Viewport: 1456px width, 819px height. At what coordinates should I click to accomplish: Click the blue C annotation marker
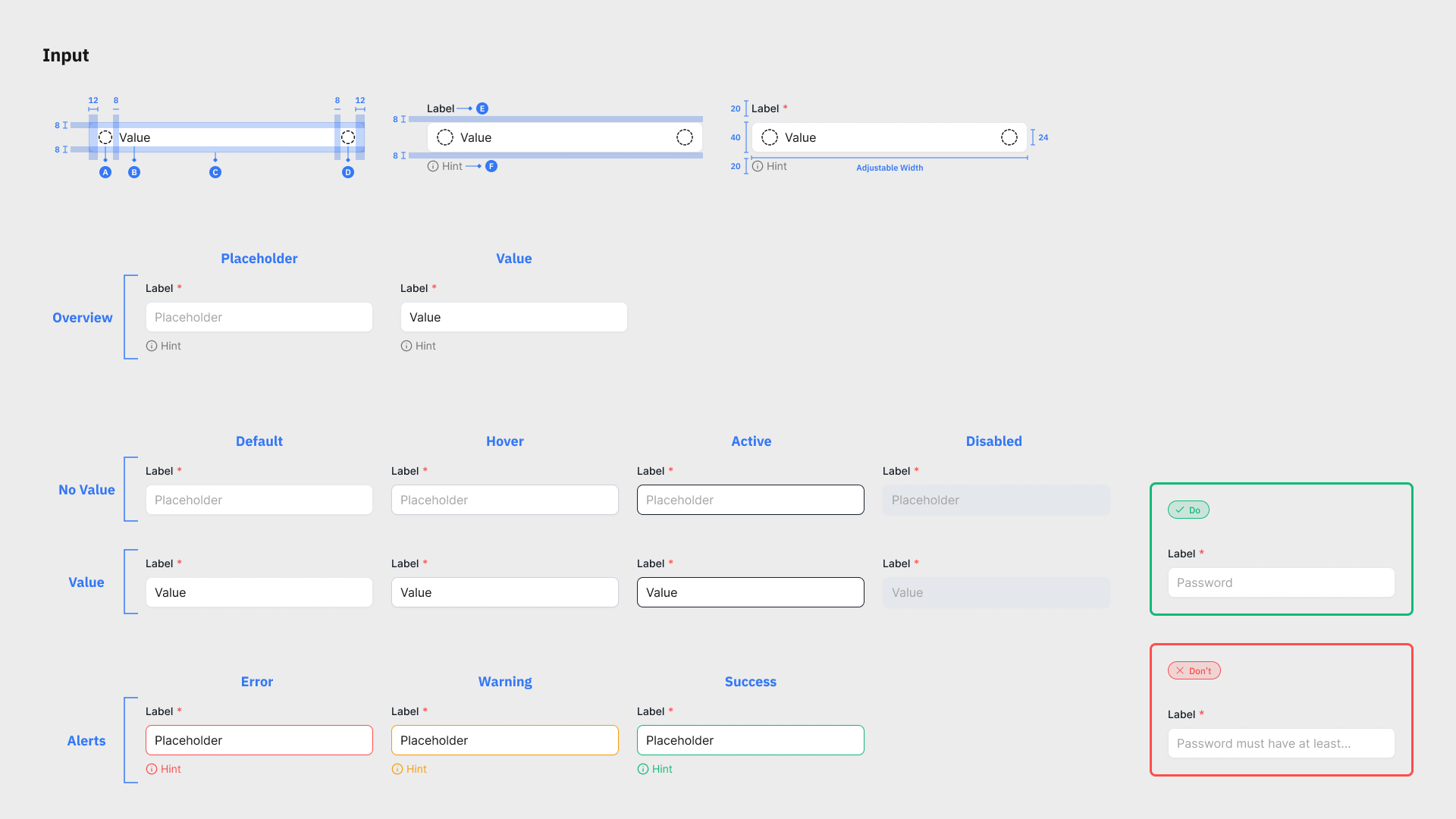(215, 172)
